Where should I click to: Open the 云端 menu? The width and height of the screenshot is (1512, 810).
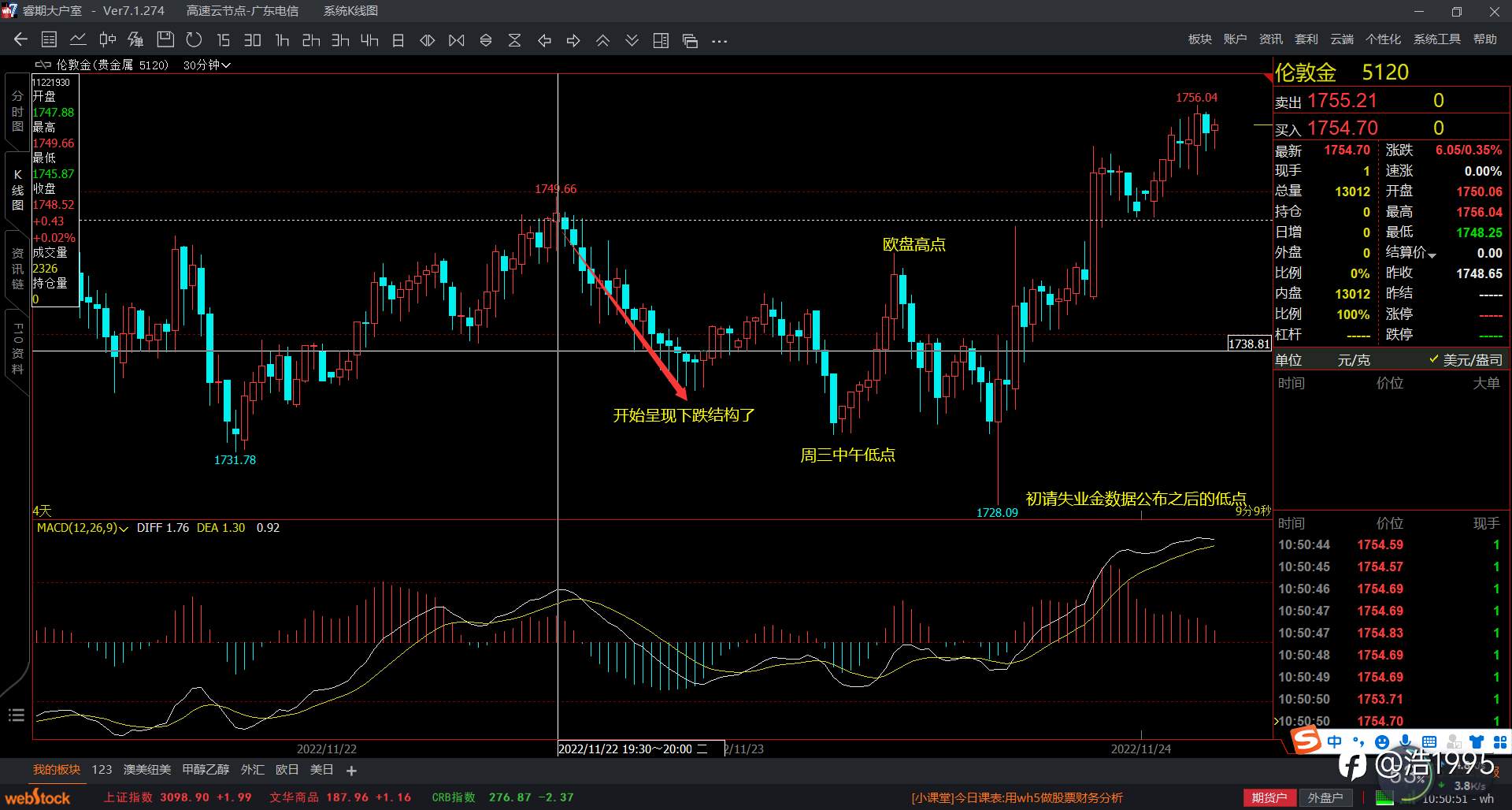click(1342, 39)
